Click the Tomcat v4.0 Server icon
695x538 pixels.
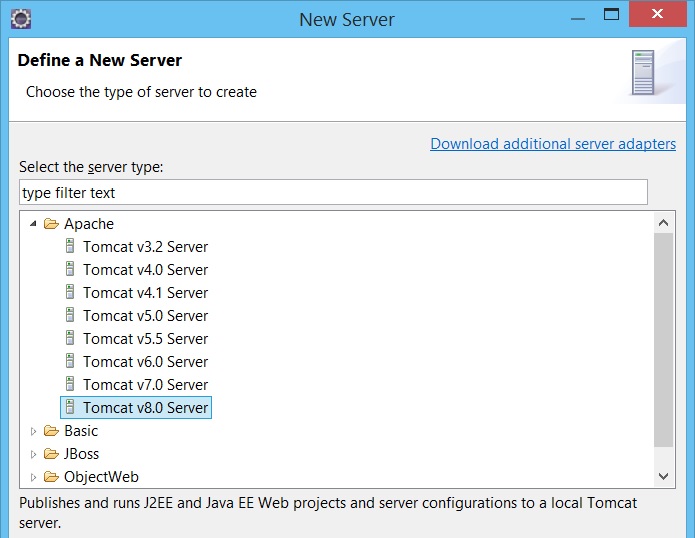[x=70, y=269]
